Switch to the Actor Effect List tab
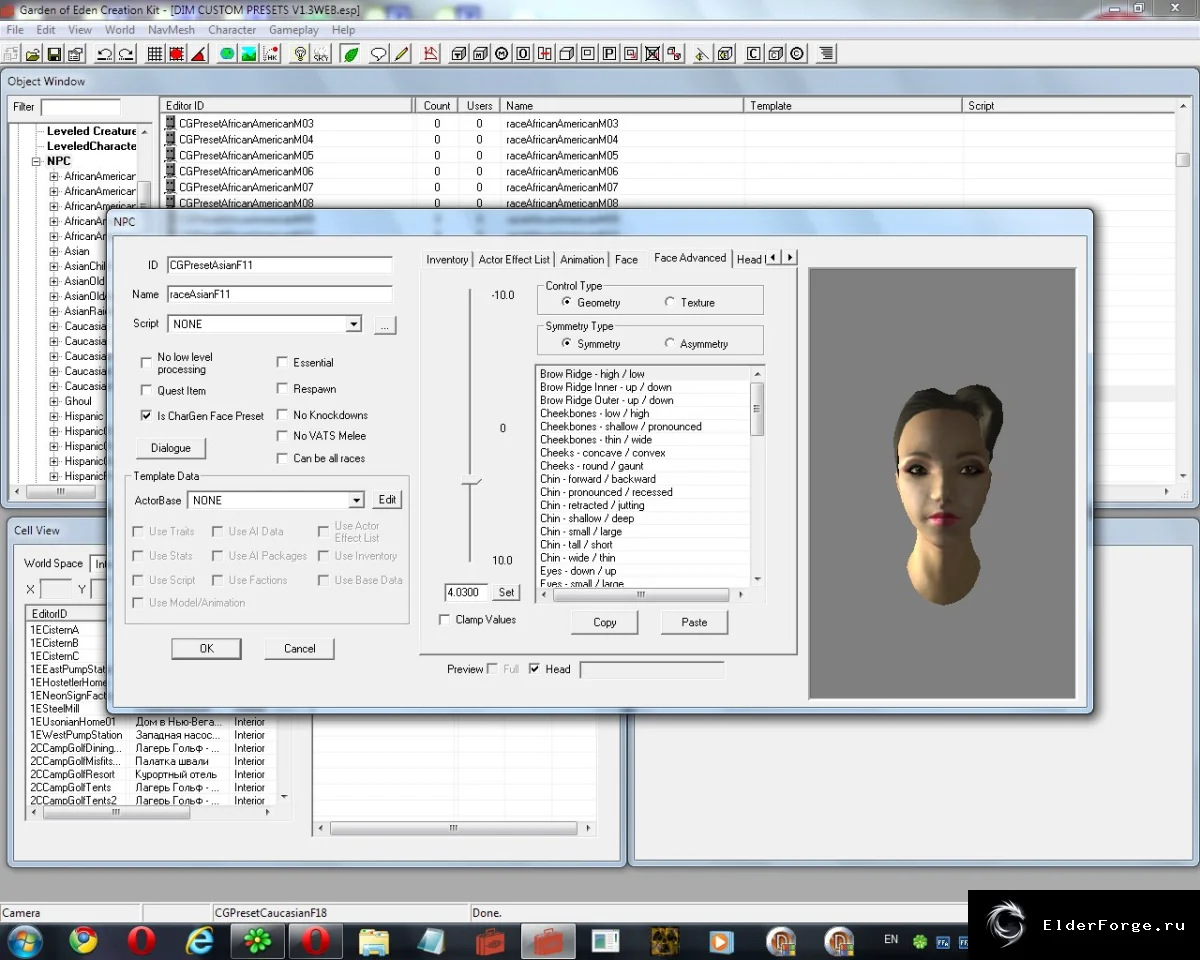 click(x=514, y=259)
